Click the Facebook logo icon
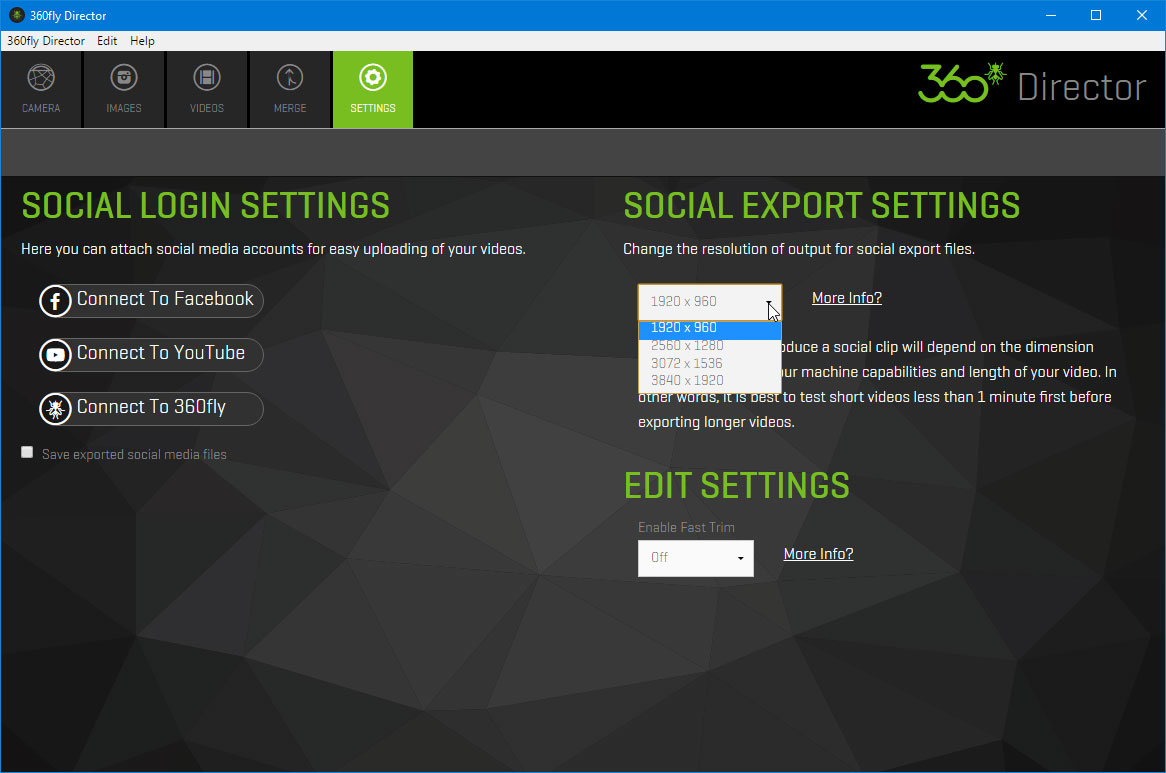The width and height of the screenshot is (1166, 773). point(55,301)
